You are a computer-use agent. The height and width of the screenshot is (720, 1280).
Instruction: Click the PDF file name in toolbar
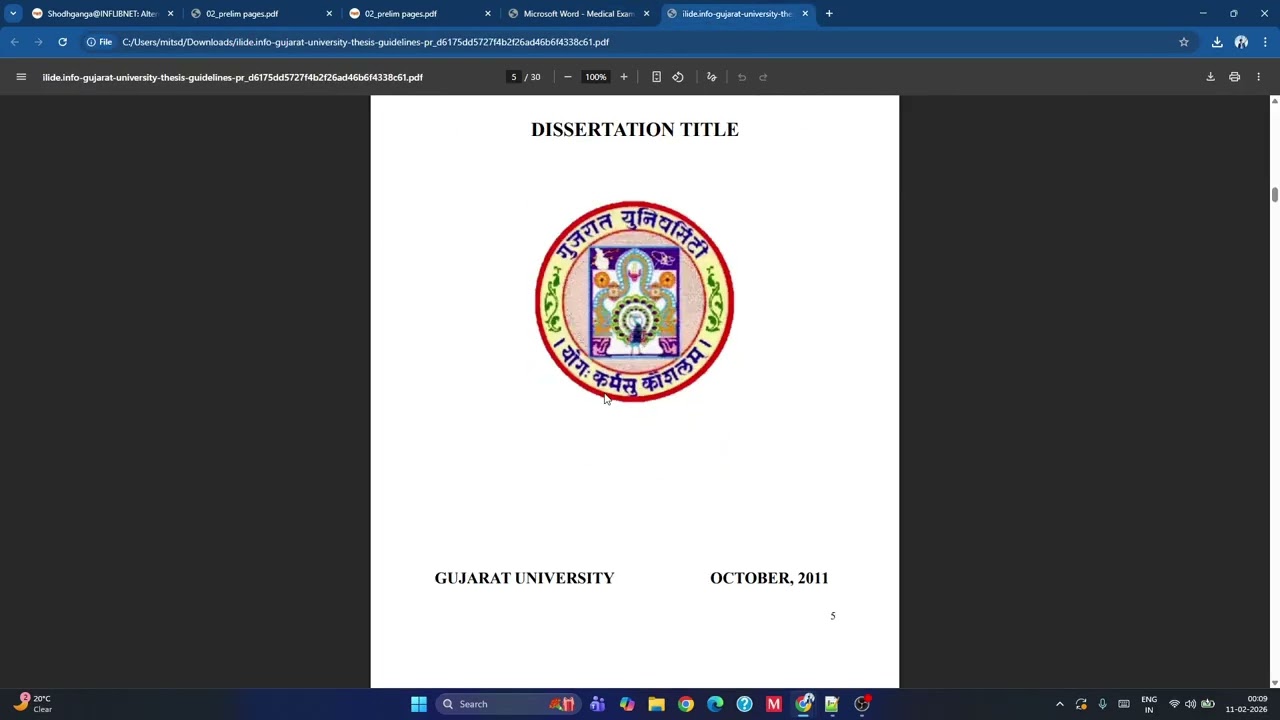(x=232, y=77)
